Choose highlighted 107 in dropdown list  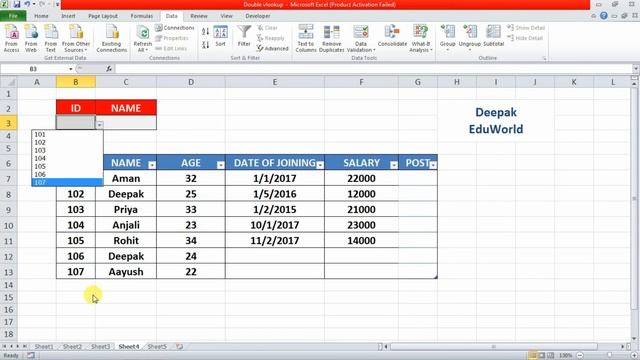coord(67,182)
